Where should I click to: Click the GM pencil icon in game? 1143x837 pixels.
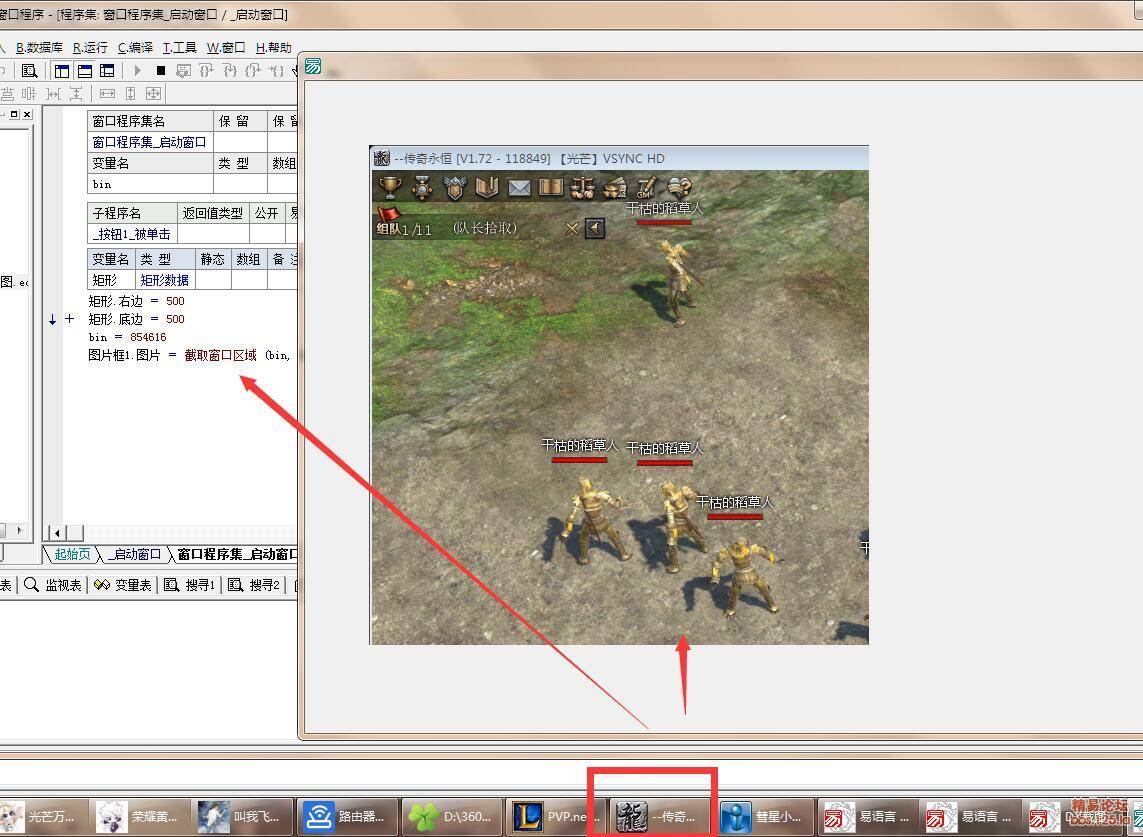tap(646, 187)
